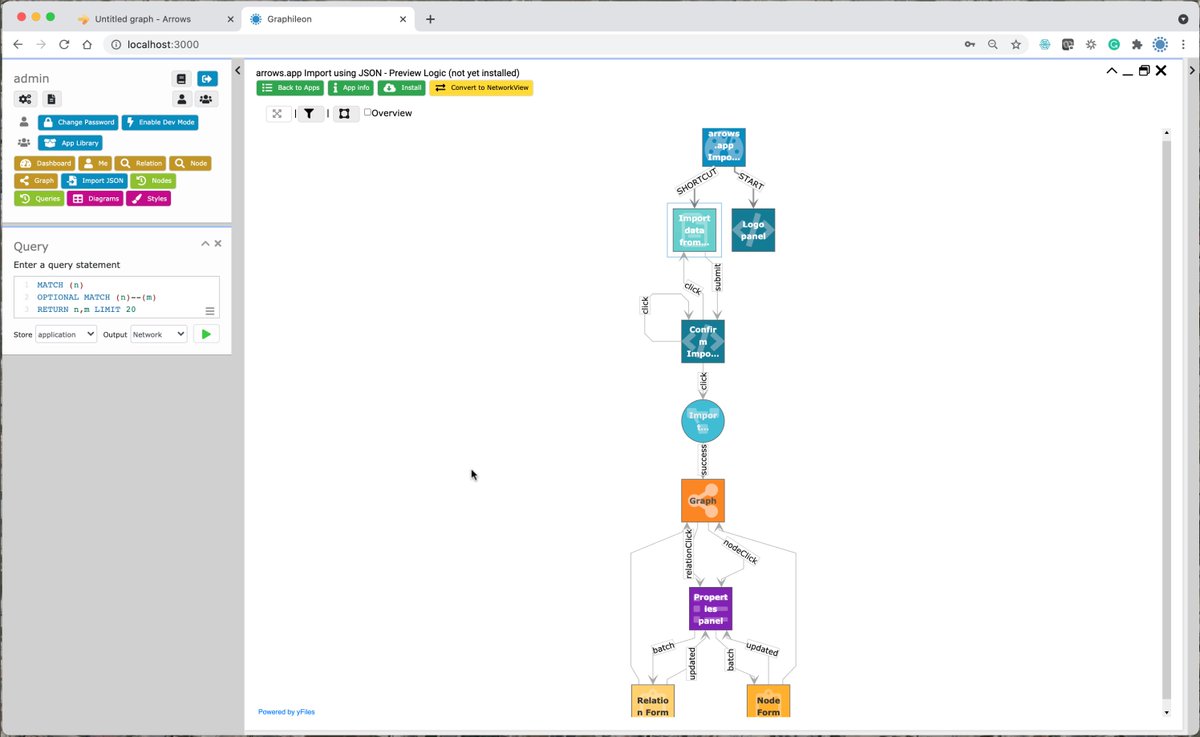Run query with the green play button

point(206,334)
